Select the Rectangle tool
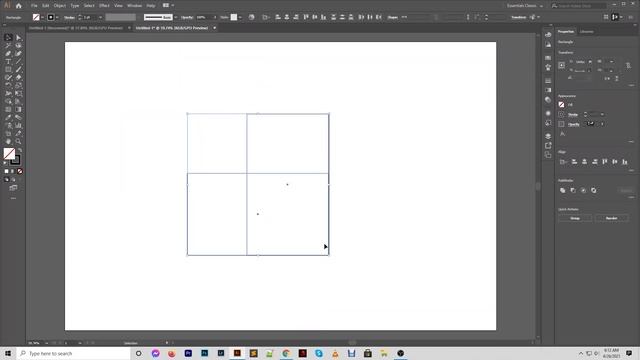This screenshot has width=640, height=360. coord(8,69)
